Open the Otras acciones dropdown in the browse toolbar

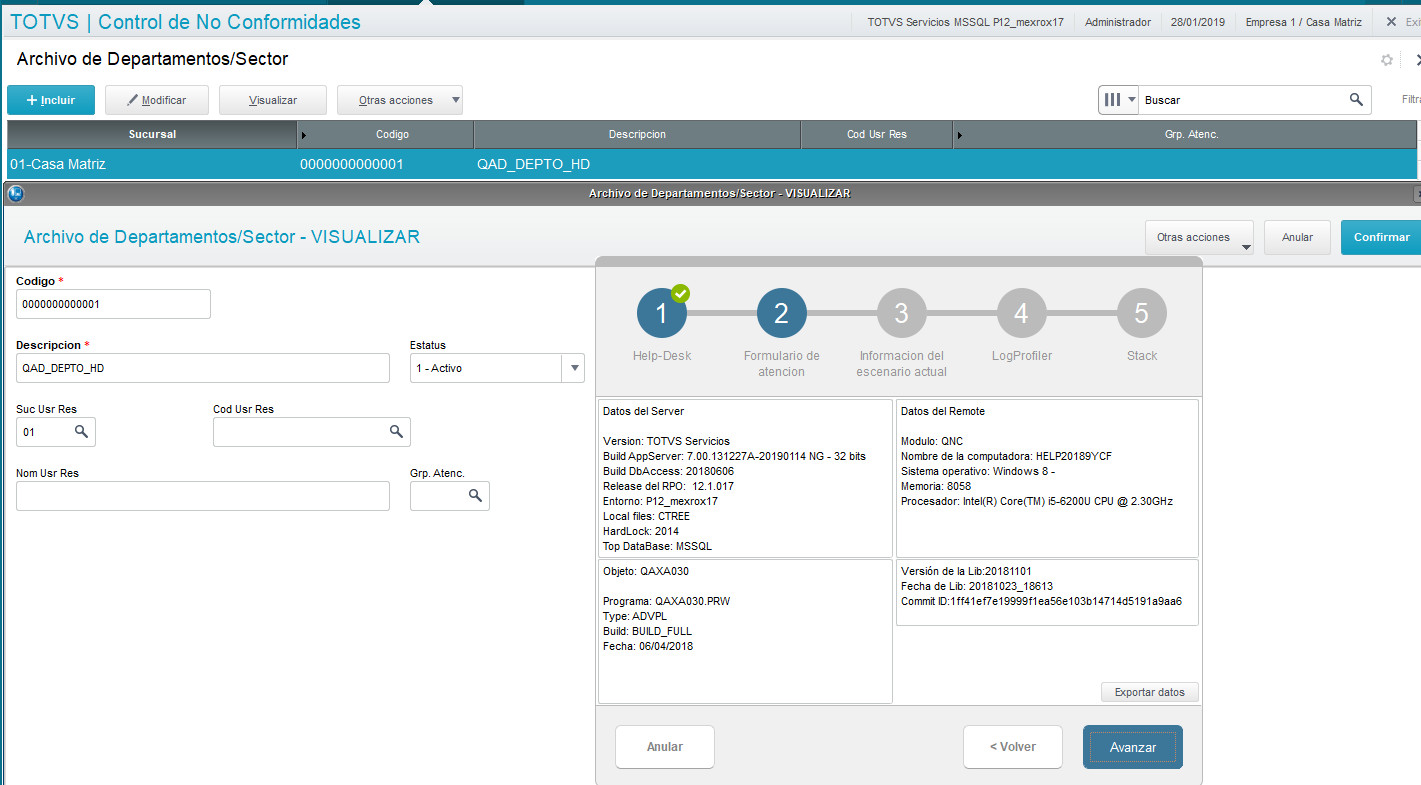tap(400, 100)
